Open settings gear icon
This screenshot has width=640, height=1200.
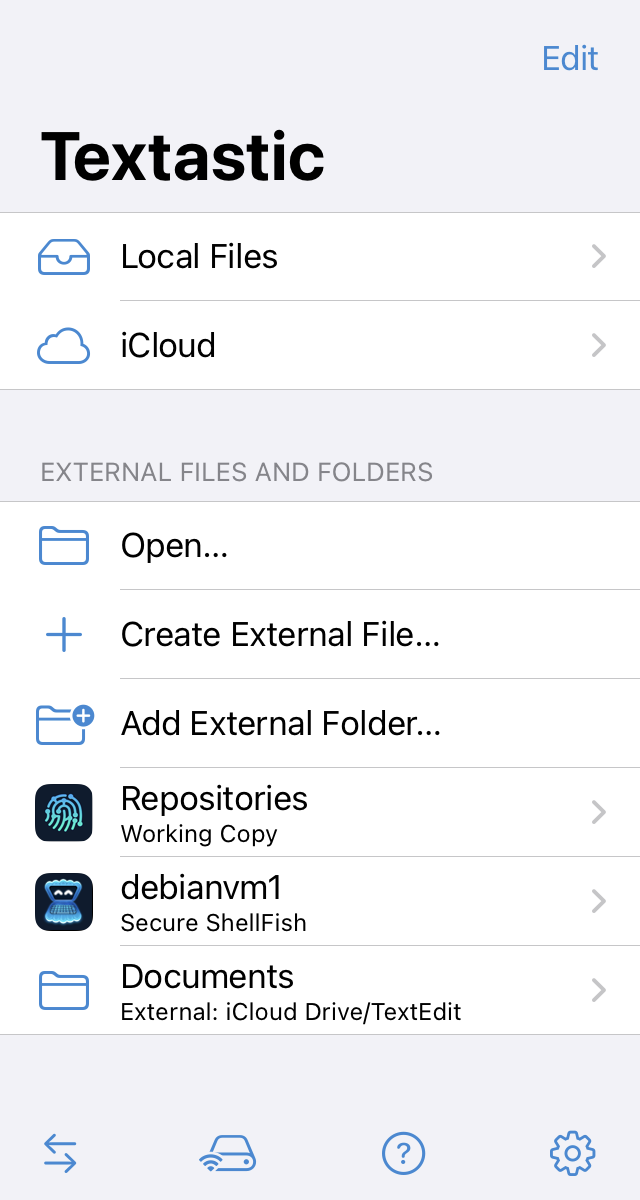[x=573, y=1154]
